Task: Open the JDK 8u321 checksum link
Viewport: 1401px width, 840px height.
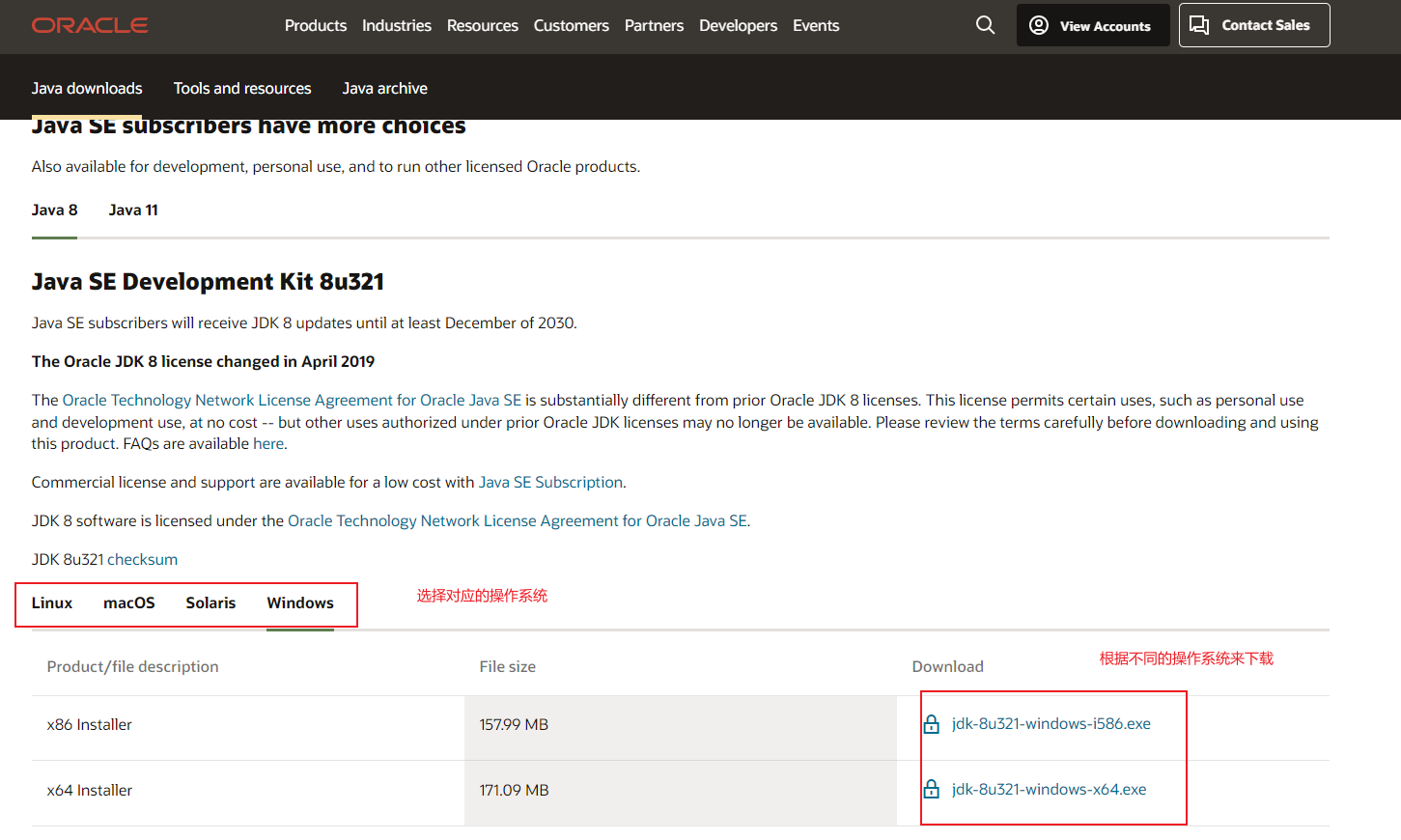Action: click(142, 559)
